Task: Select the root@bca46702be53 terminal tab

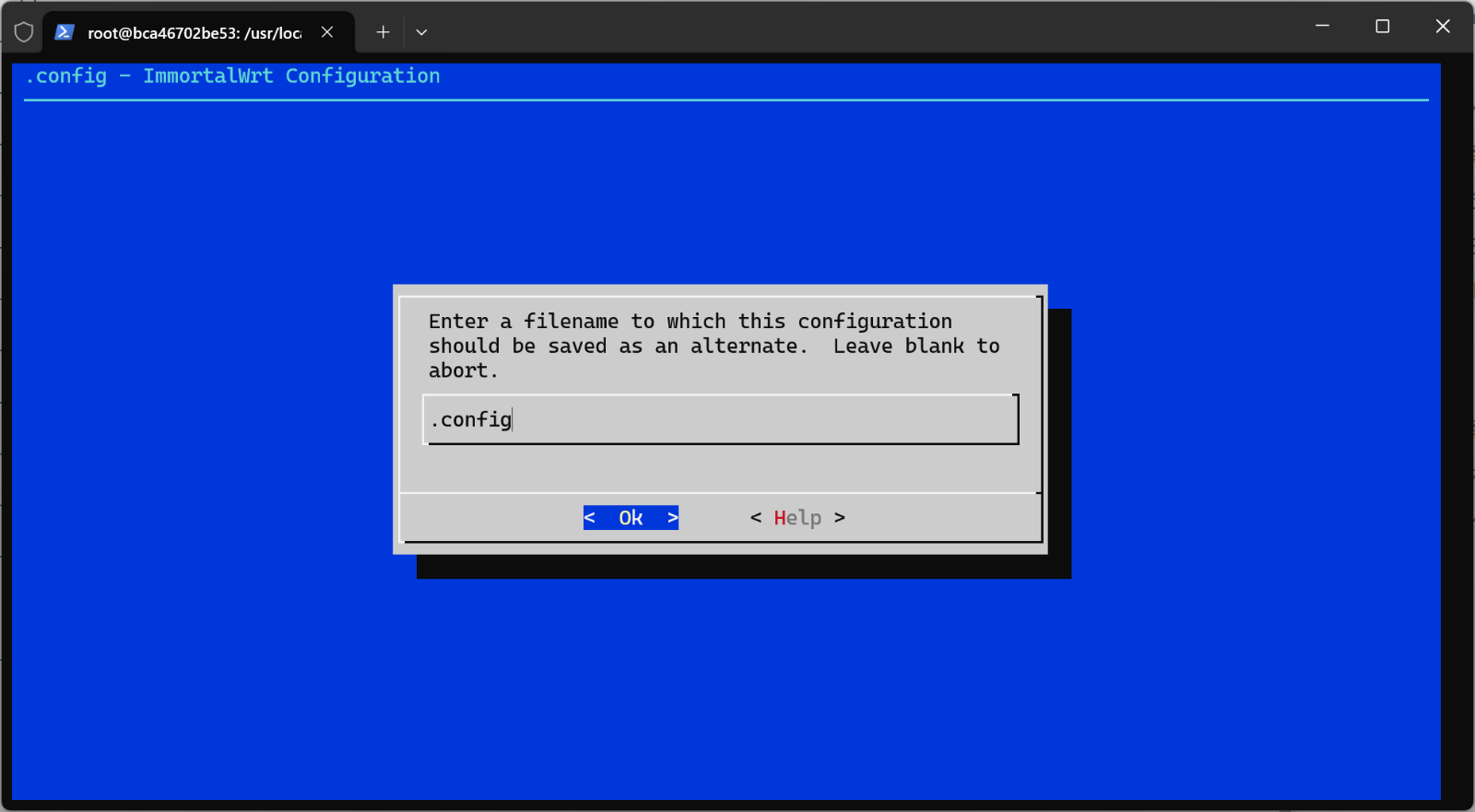Action: coord(198,32)
